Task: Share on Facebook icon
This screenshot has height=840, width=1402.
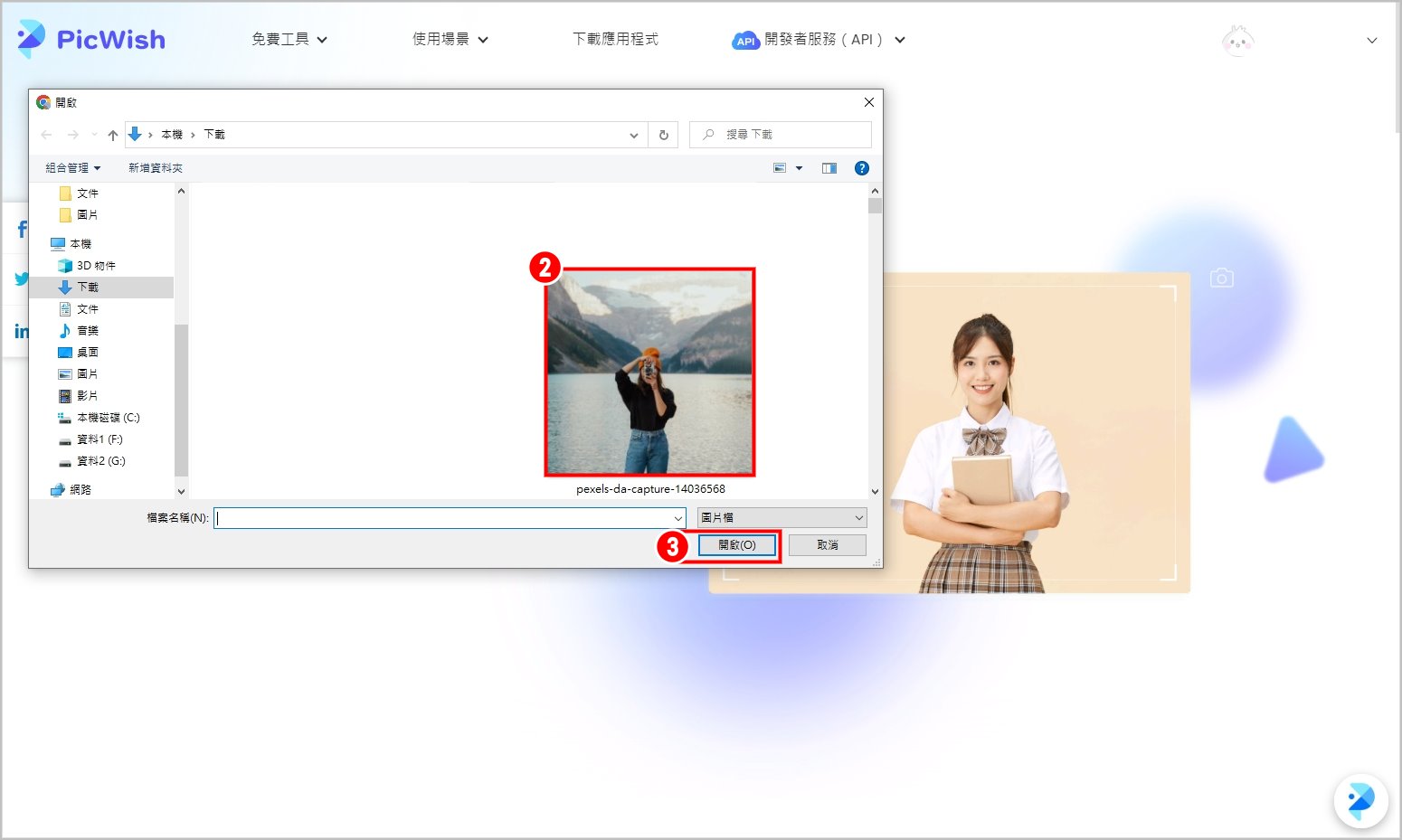Action: point(22,230)
